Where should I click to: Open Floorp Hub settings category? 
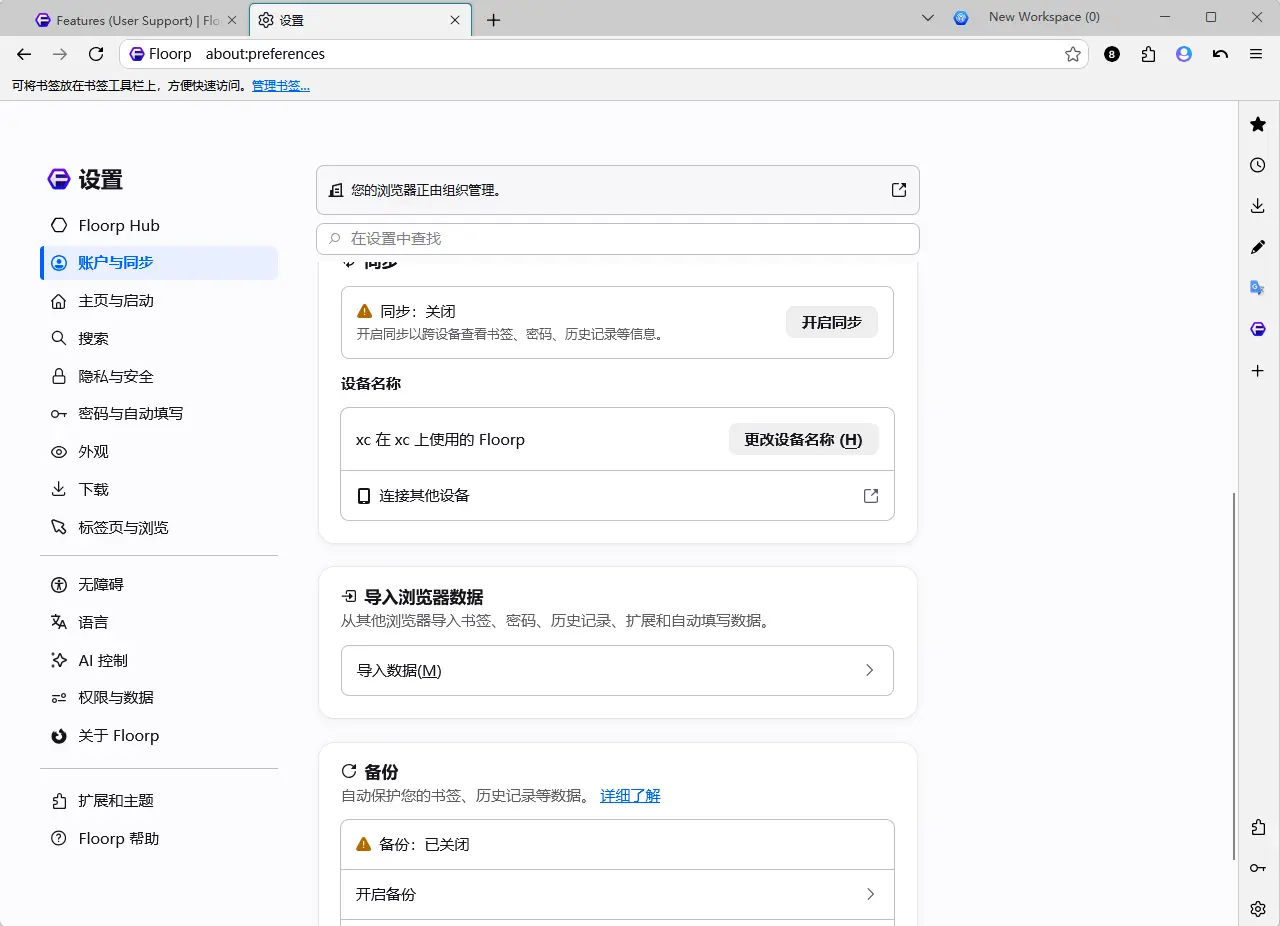159,225
